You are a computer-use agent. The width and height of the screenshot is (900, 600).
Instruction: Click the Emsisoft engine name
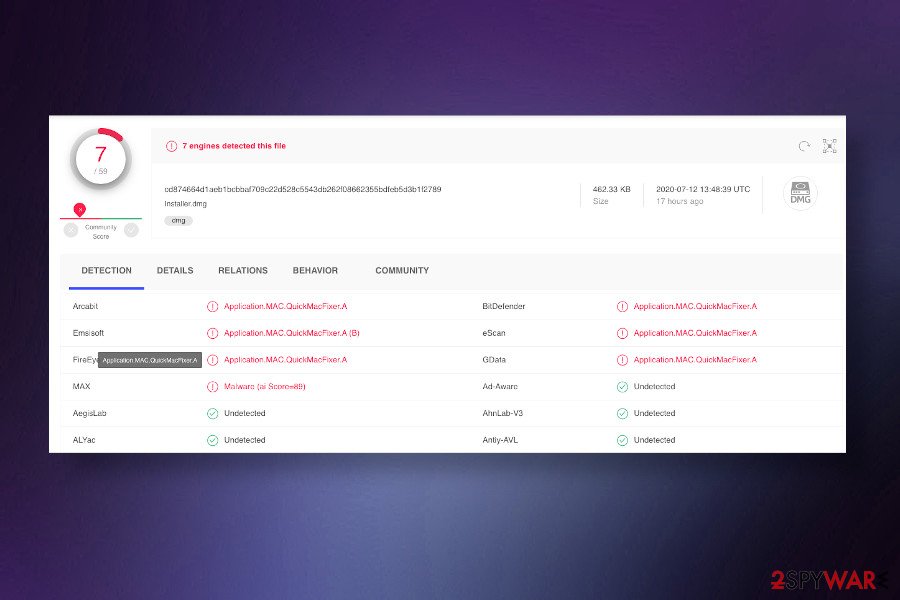pyautogui.click(x=88, y=333)
